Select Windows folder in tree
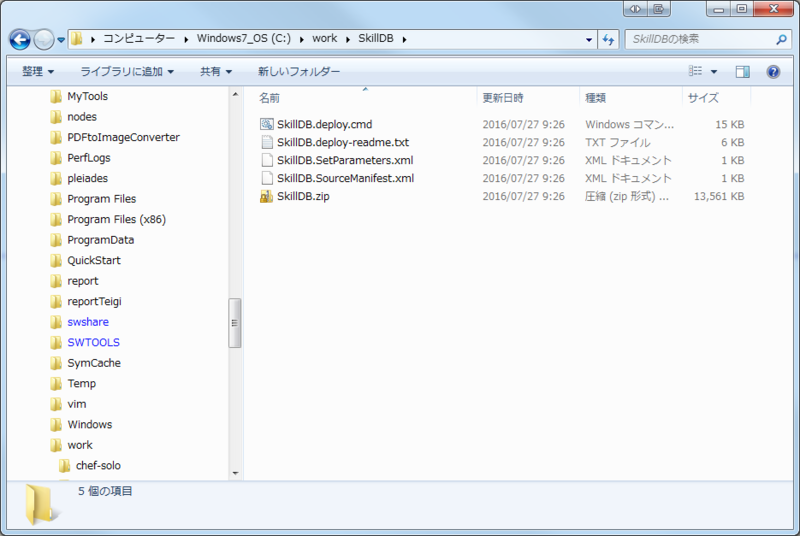800x536 pixels. coord(90,425)
